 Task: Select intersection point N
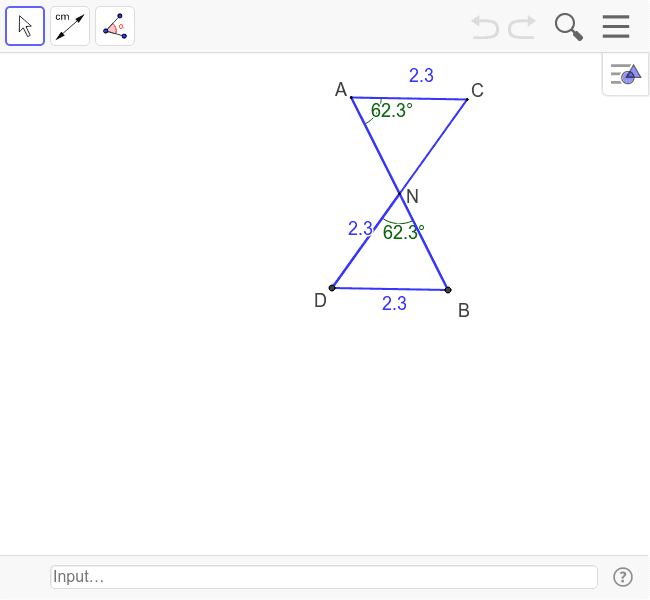pyautogui.click(x=400, y=193)
